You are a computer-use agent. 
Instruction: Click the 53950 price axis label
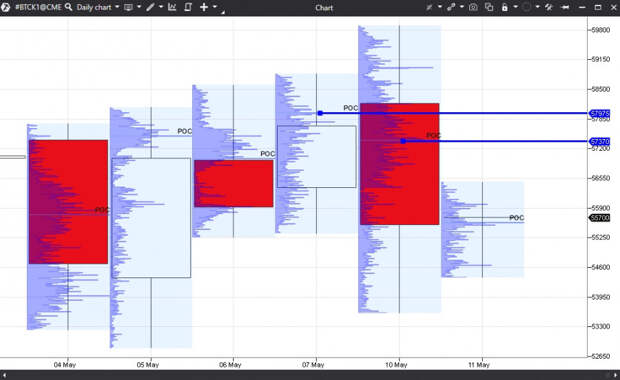[601, 297]
